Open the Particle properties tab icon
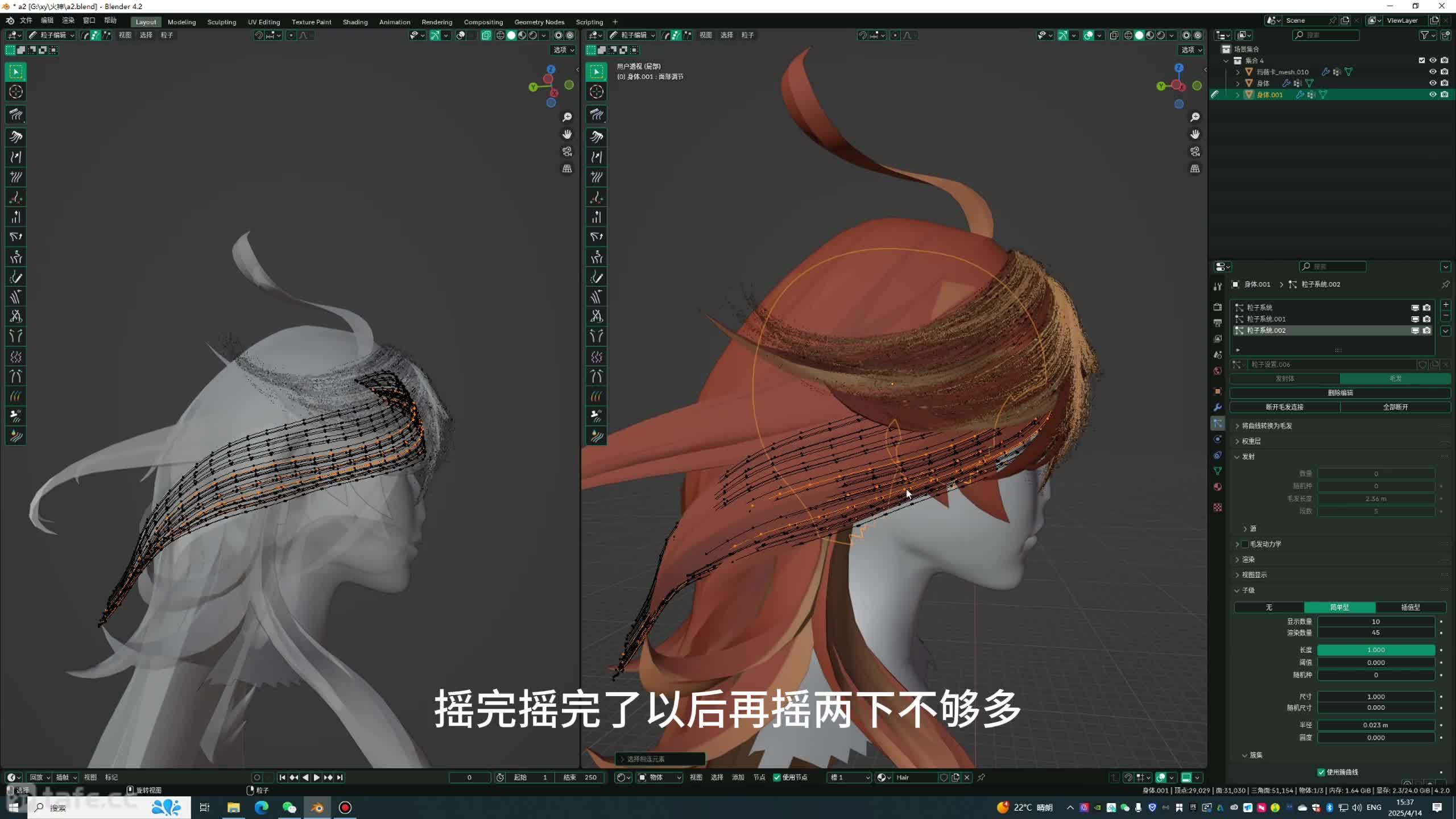 click(1218, 423)
